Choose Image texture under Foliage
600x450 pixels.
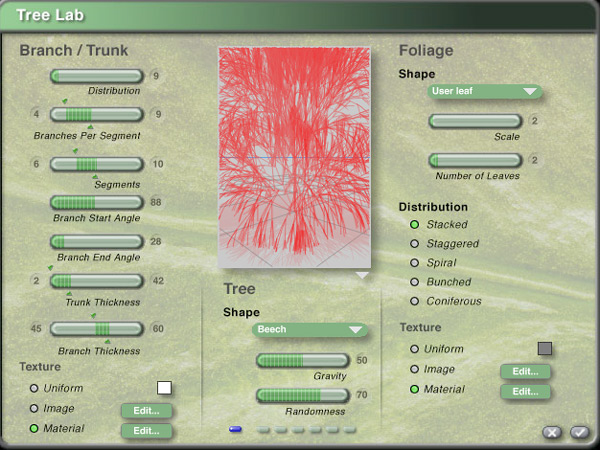pos(414,369)
